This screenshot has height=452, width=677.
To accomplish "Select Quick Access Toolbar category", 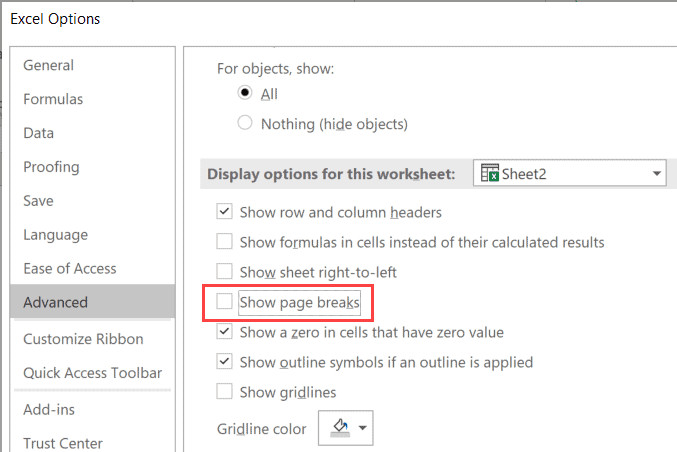I will [x=92, y=373].
